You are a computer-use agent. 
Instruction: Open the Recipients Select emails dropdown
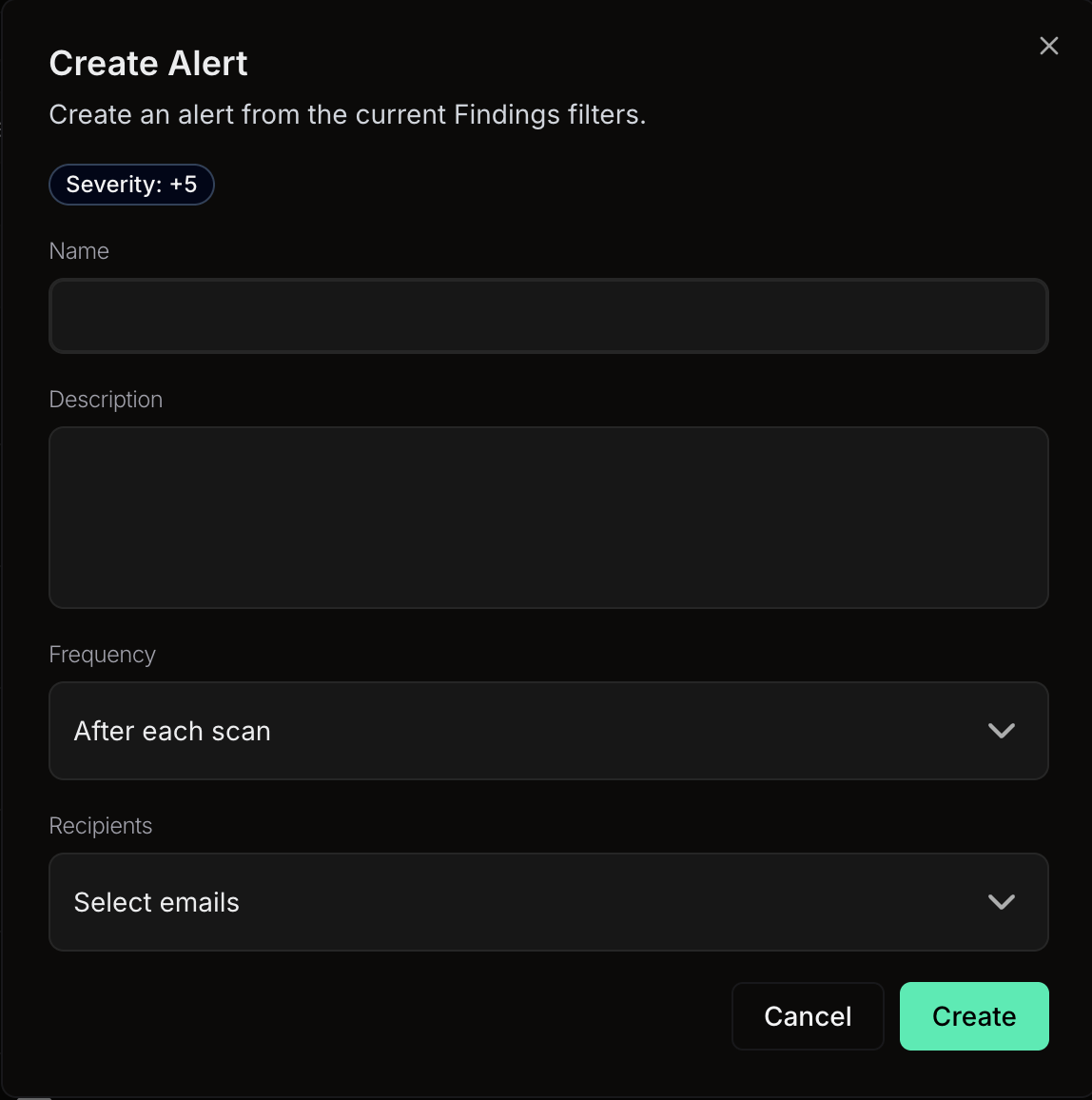pyautogui.click(x=549, y=902)
